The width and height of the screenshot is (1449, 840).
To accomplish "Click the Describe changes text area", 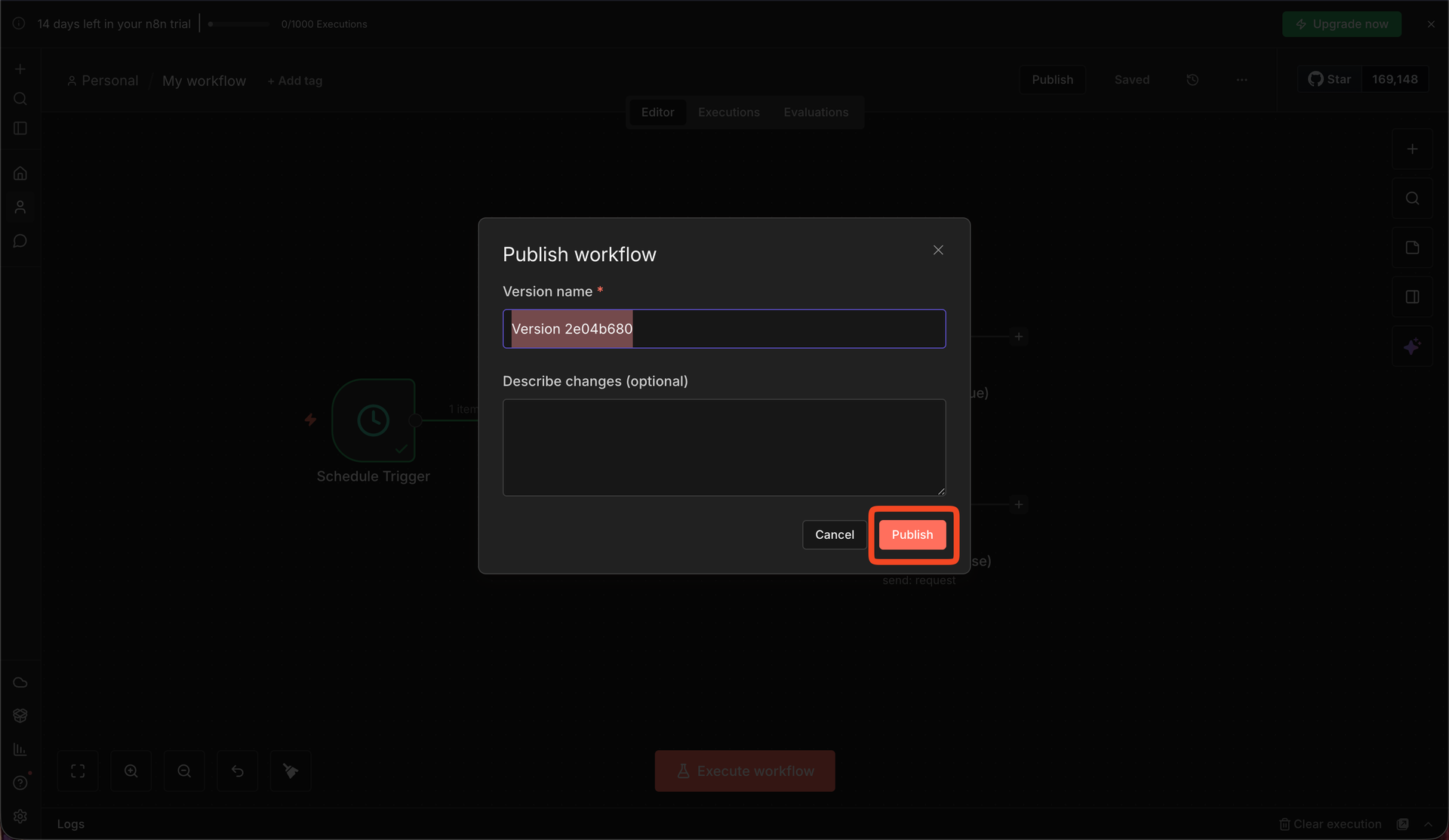I will point(724,447).
